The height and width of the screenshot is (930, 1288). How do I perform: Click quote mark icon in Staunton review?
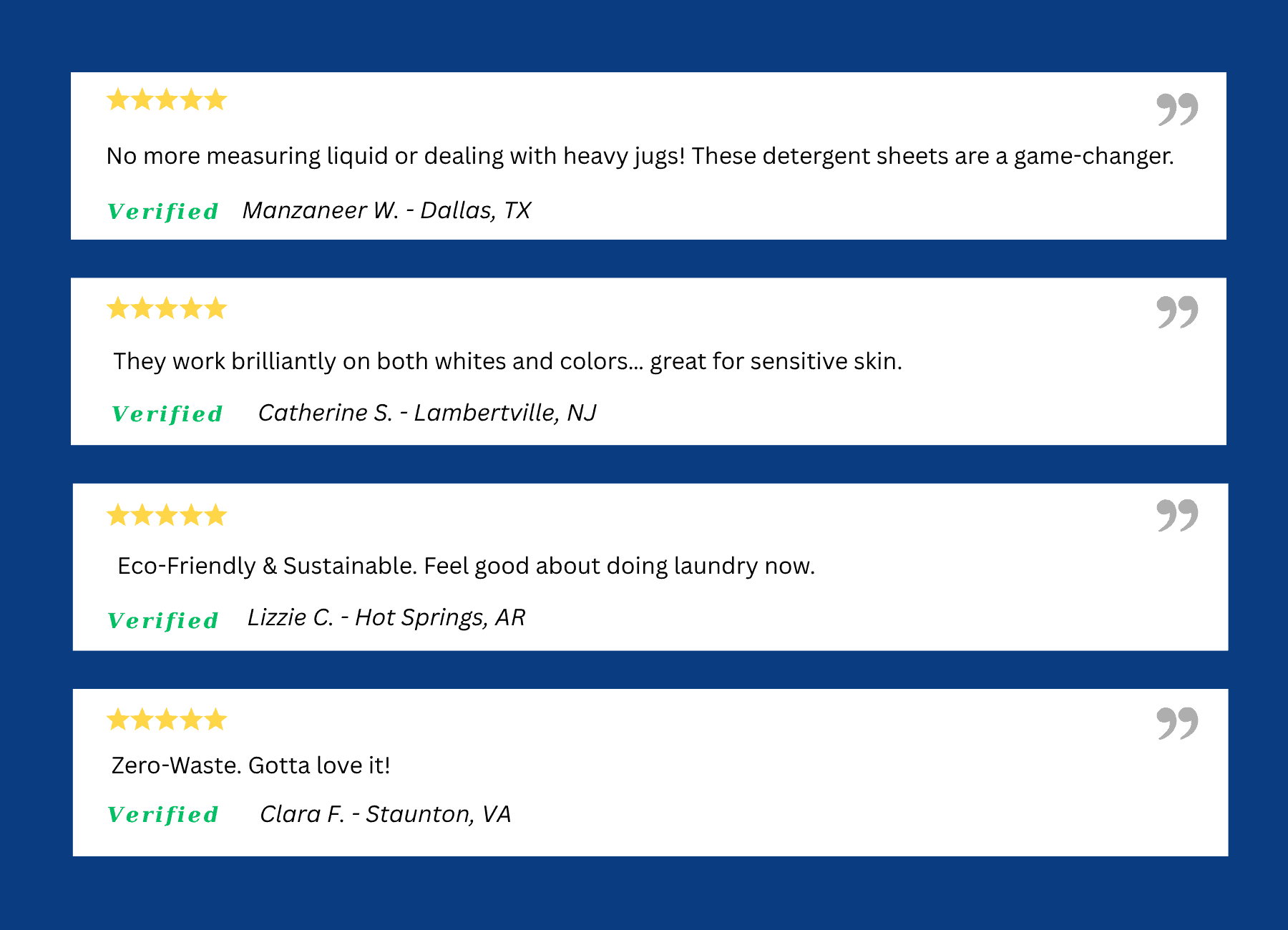pyautogui.click(x=1177, y=723)
